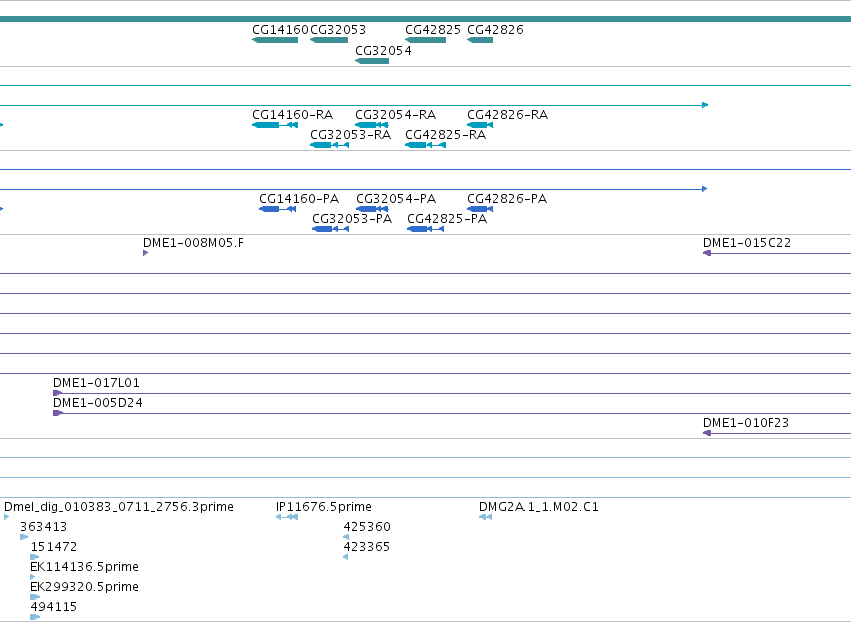The image size is (851, 622).
Task: Click the CG42825-PA label text
Action: (x=447, y=219)
